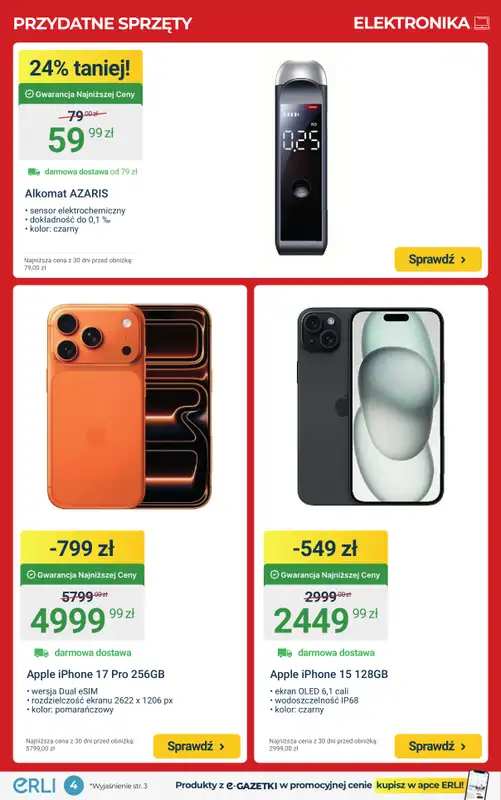The height and width of the screenshot is (800, 501).
Task: Click the 24% taniej! discount badge
Action: [x=81, y=67]
